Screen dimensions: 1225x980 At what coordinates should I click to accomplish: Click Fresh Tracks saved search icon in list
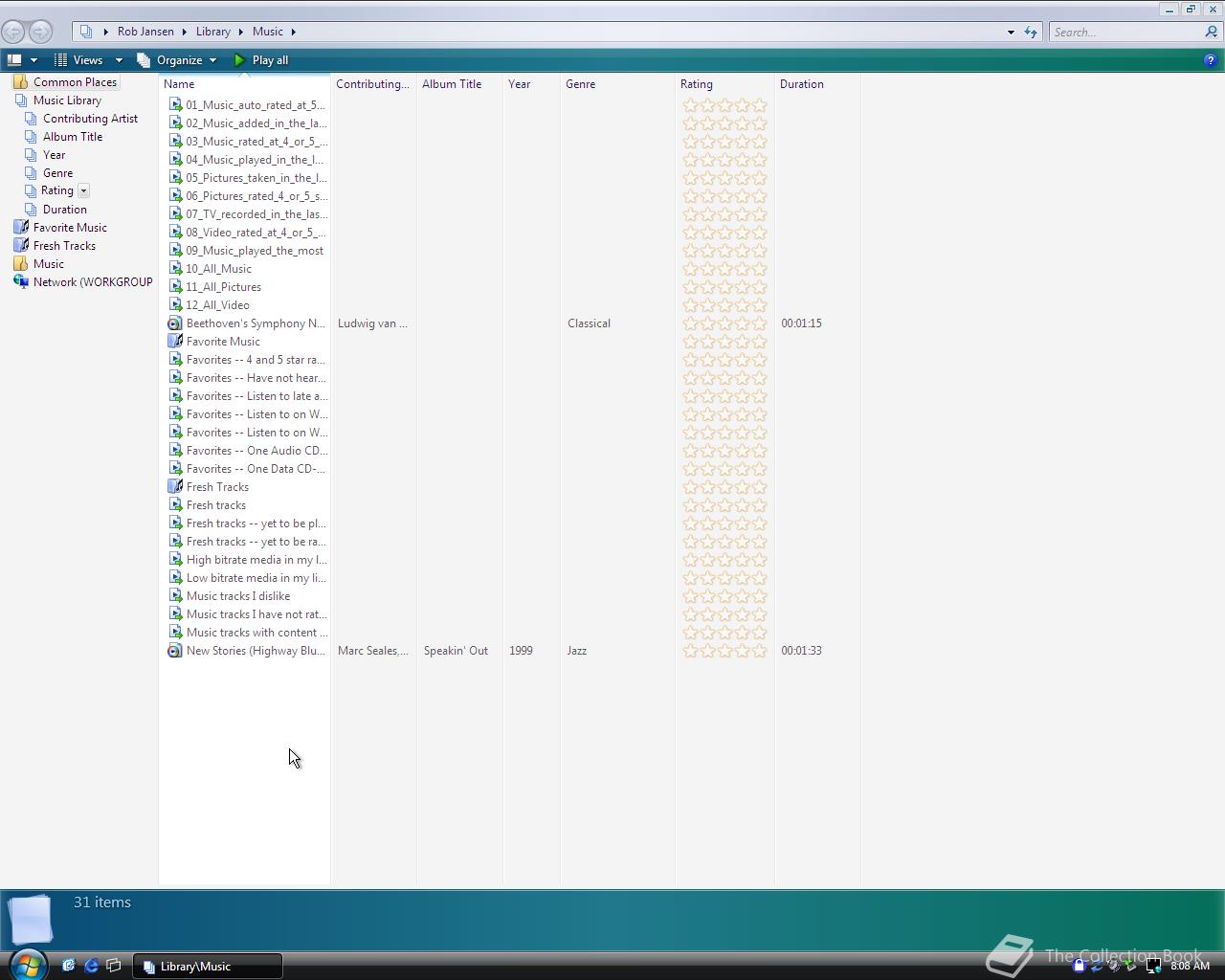[x=175, y=487]
